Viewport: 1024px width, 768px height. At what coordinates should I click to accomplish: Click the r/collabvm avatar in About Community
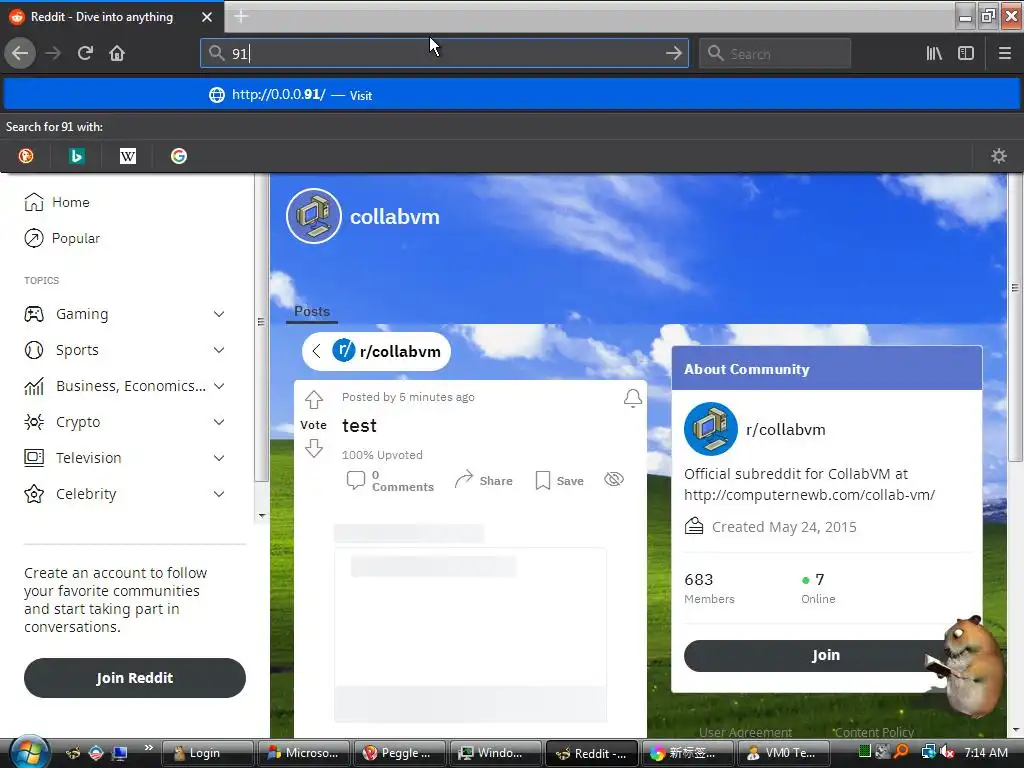click(711, 429)
